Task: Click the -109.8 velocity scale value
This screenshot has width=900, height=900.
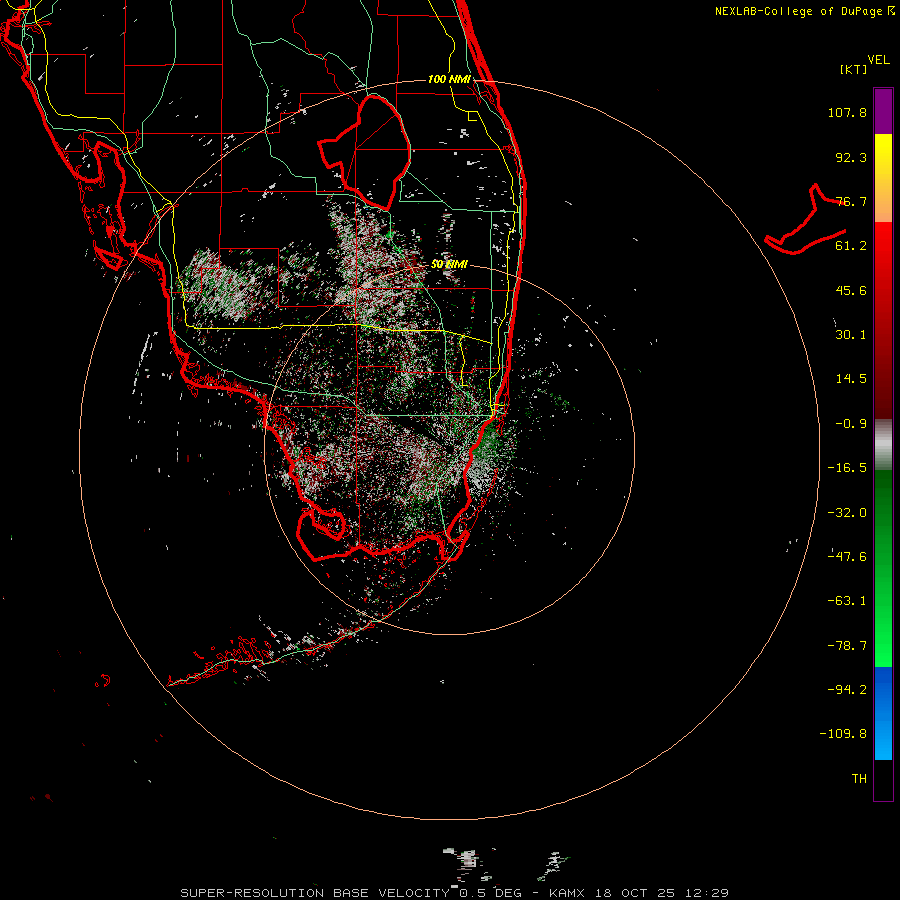Action: [x=843, y=734]
